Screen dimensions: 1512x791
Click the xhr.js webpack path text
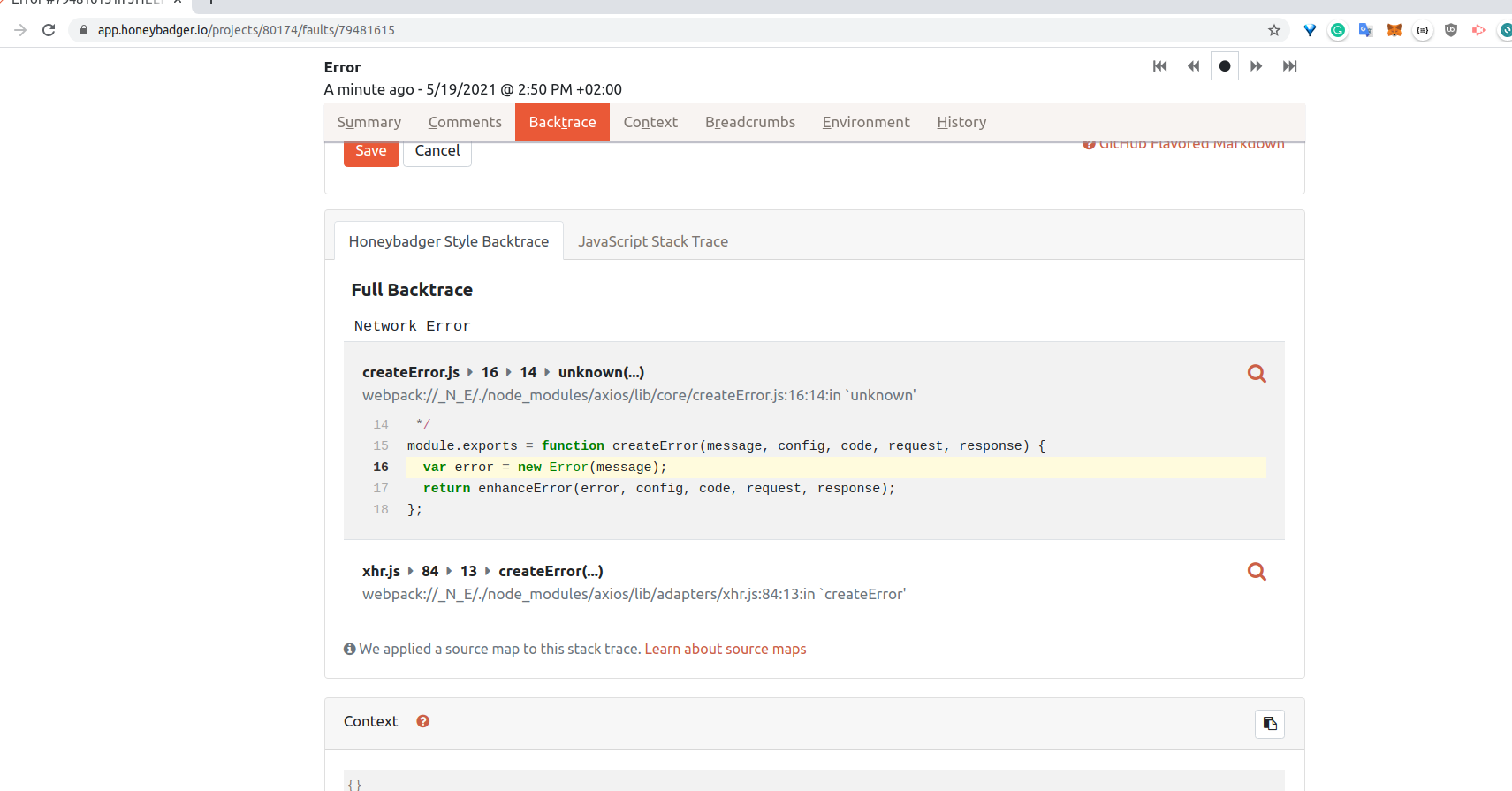coord(634,594)
